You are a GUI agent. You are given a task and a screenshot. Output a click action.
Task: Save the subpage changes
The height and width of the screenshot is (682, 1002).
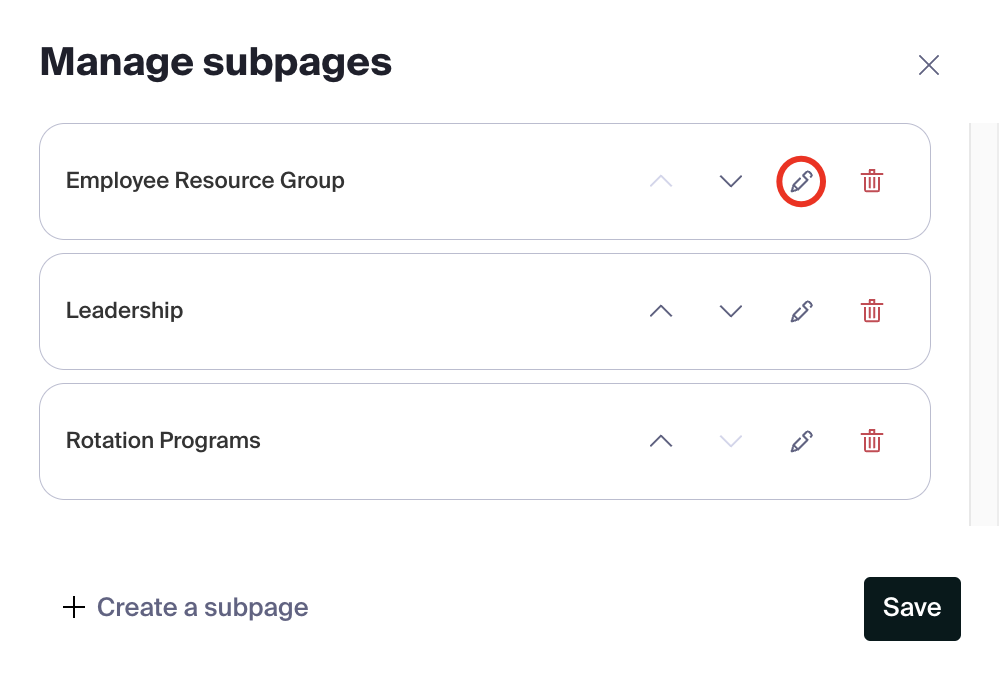912,608
